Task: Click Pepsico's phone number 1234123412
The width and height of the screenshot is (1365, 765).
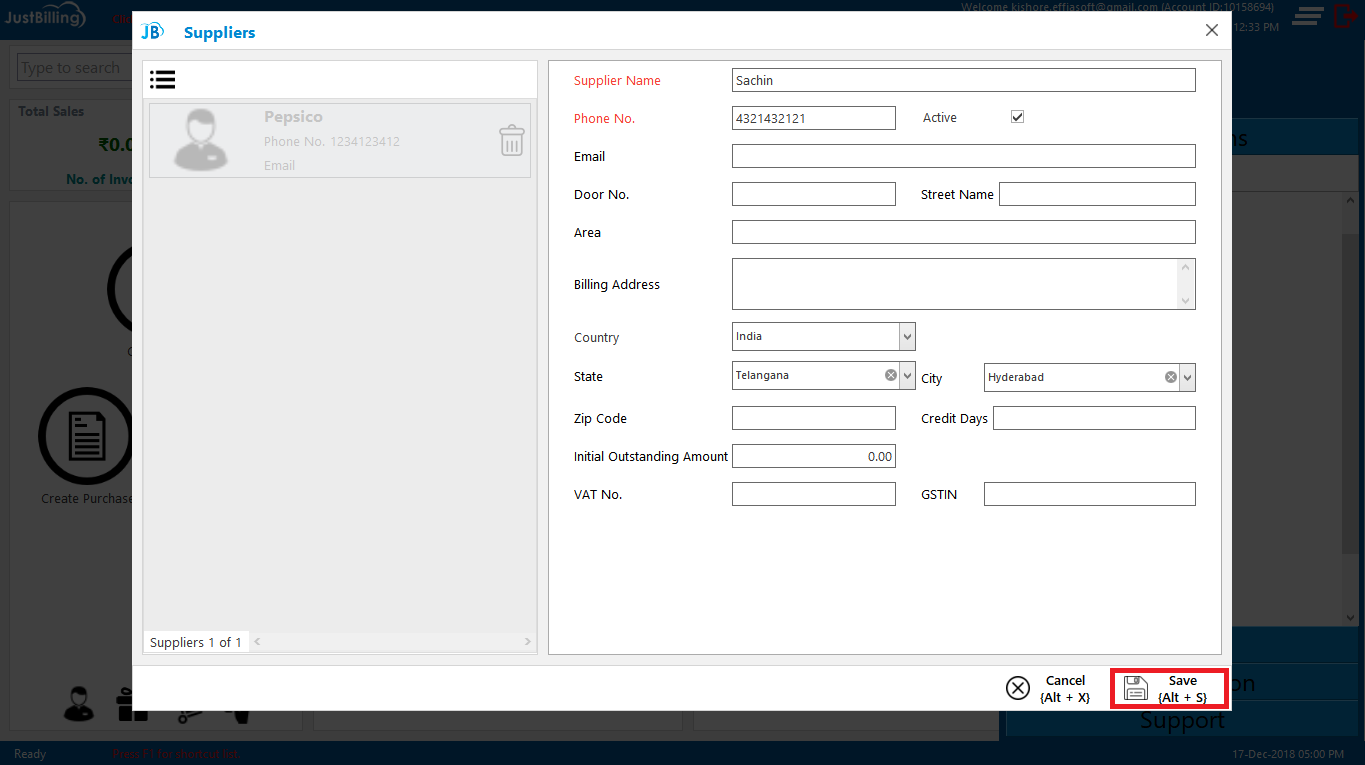Action: (x=365, y=141)
